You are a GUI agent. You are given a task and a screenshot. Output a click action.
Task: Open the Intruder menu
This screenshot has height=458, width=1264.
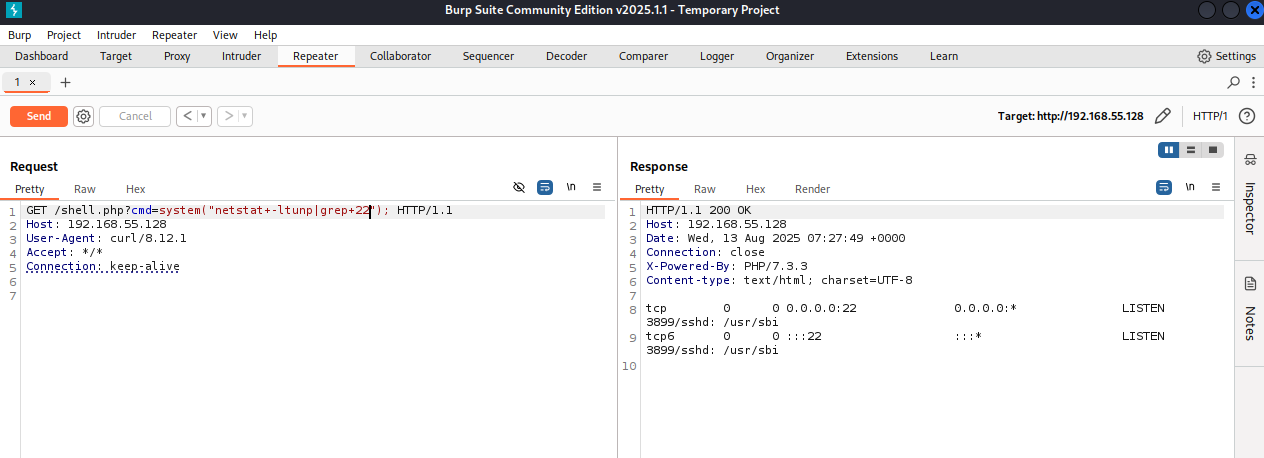[x=116, y=35]
